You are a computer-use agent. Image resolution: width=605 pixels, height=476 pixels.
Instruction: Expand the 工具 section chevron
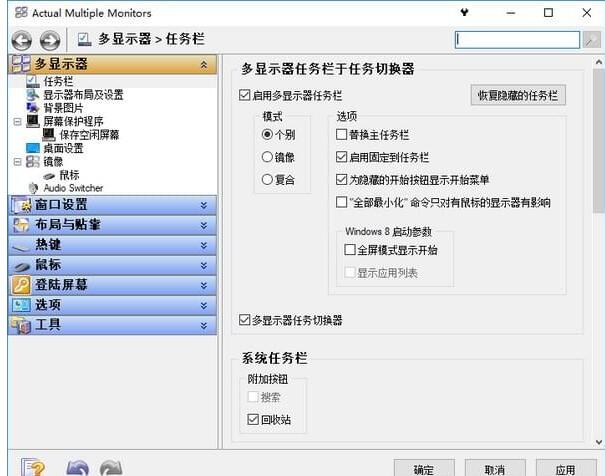[x=204, y=326]
